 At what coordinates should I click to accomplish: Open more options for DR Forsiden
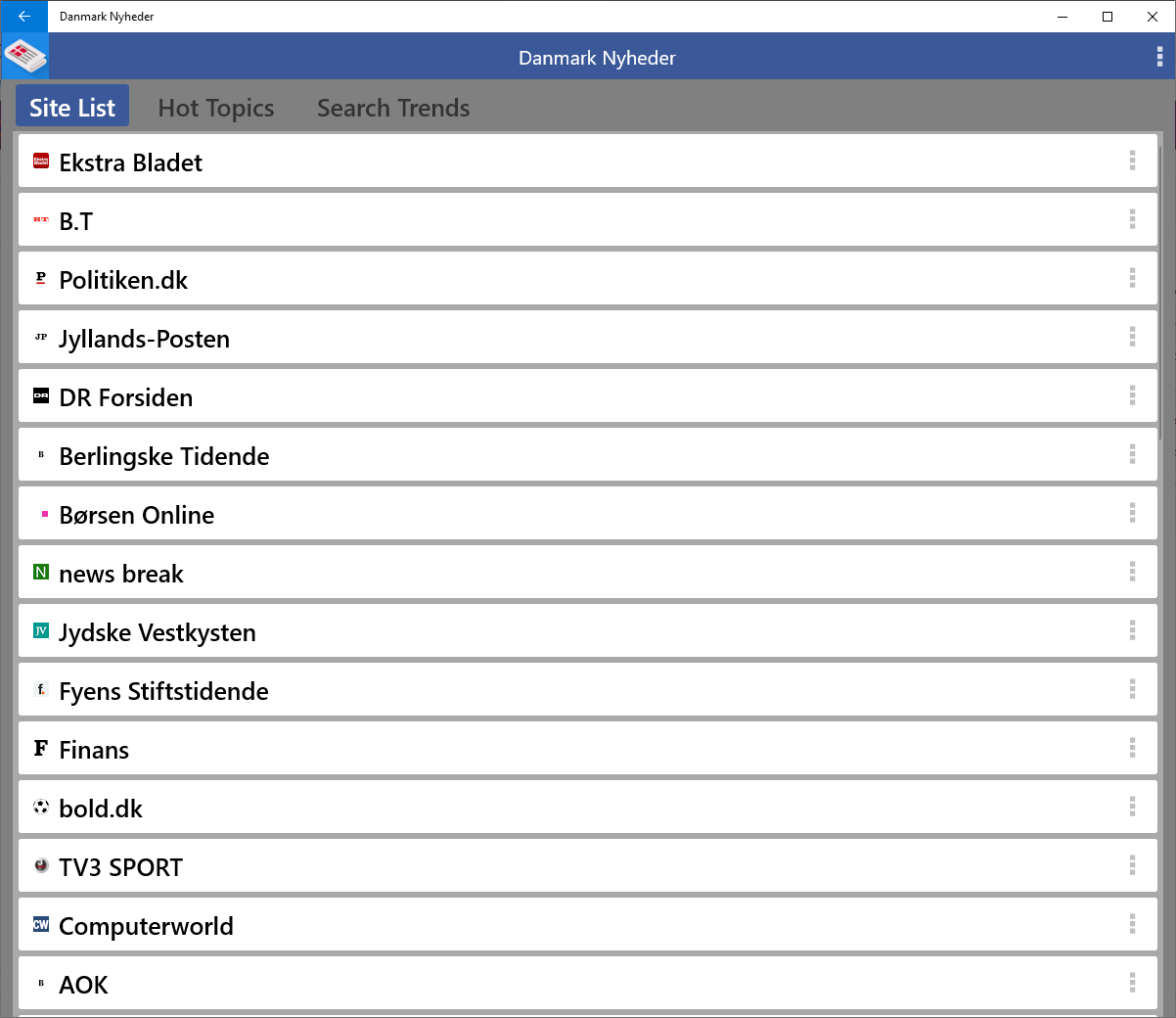tap(1132, 395)
